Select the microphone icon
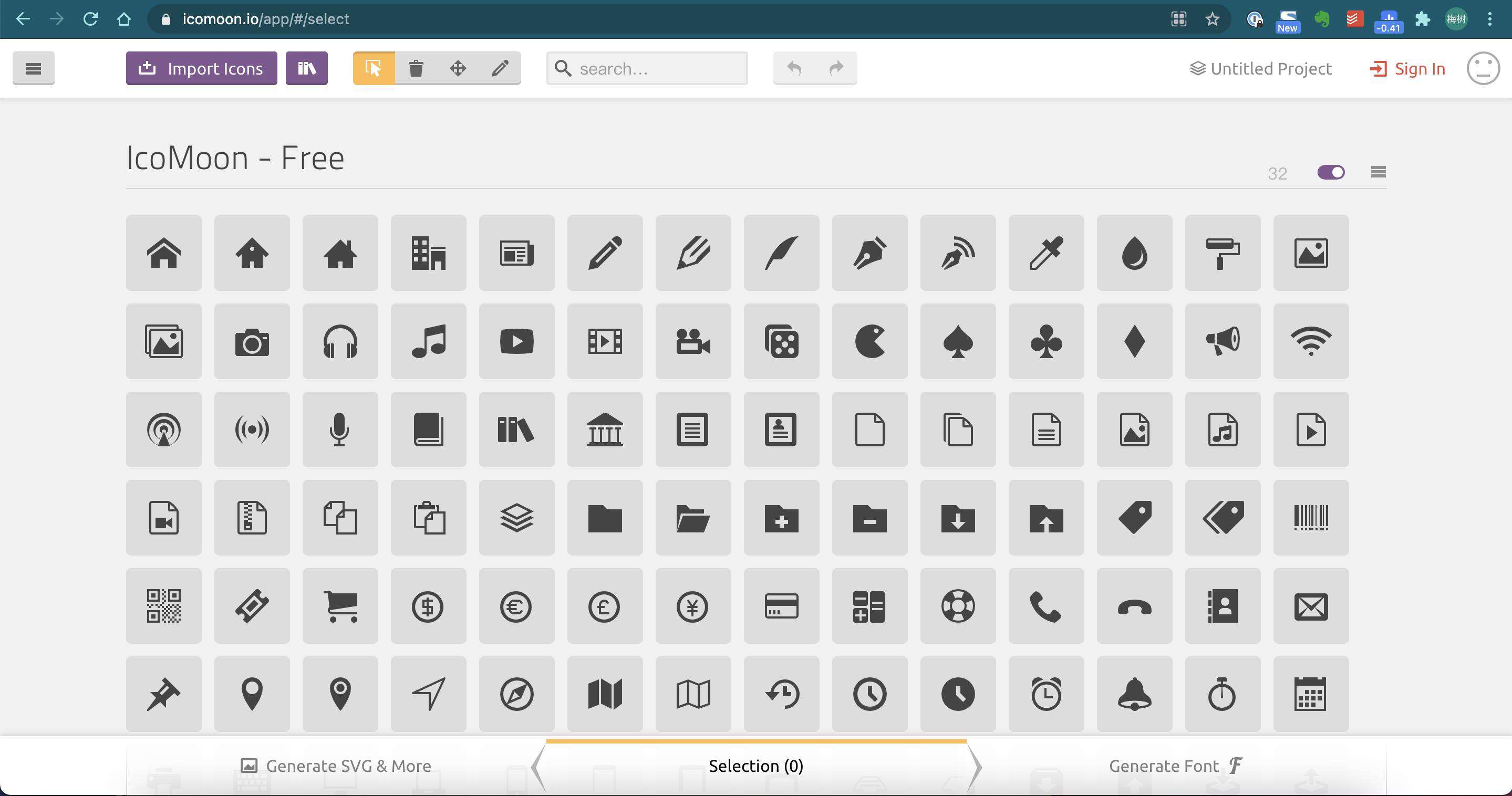 pos(340,430)
